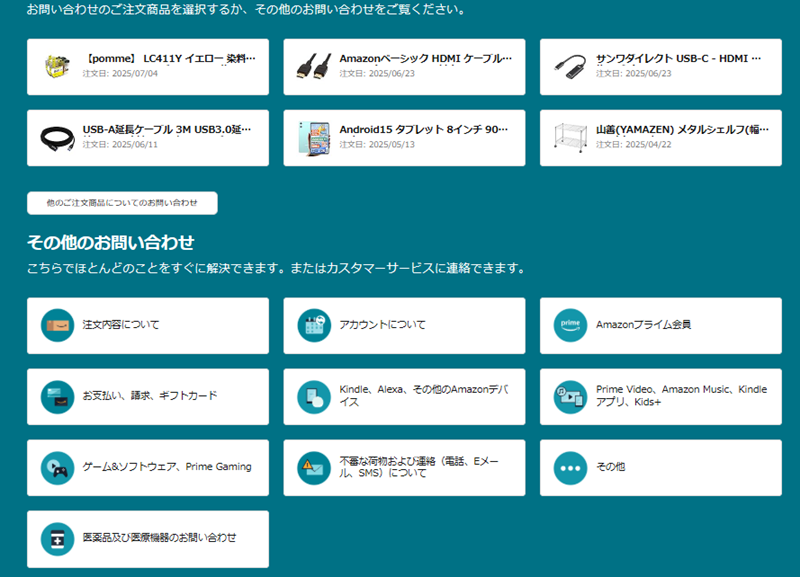
Task: Open the 【pomme】 LC411Y イエロー order title
Action: click(169, 59)
